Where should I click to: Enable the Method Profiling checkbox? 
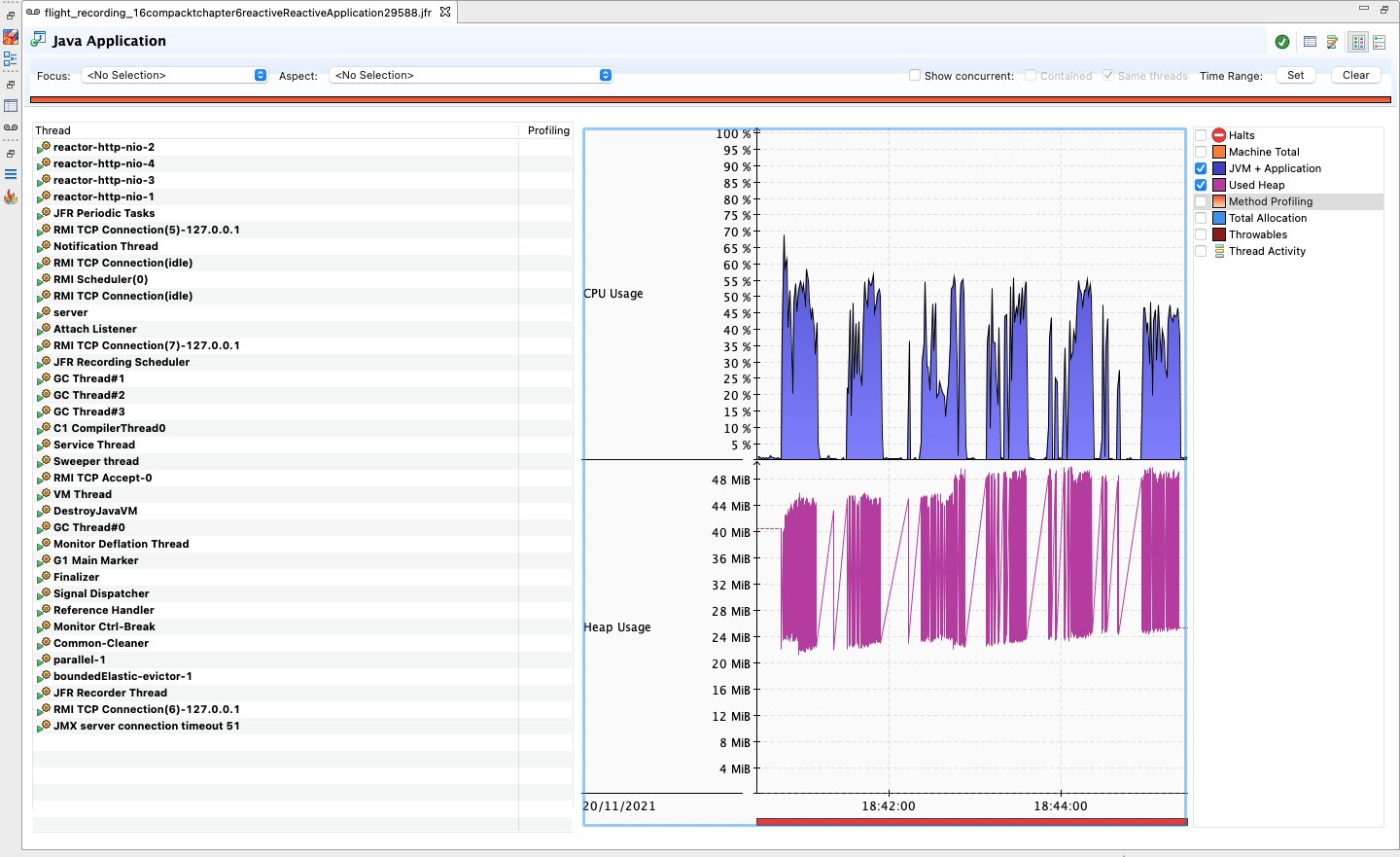[1201, 201]
